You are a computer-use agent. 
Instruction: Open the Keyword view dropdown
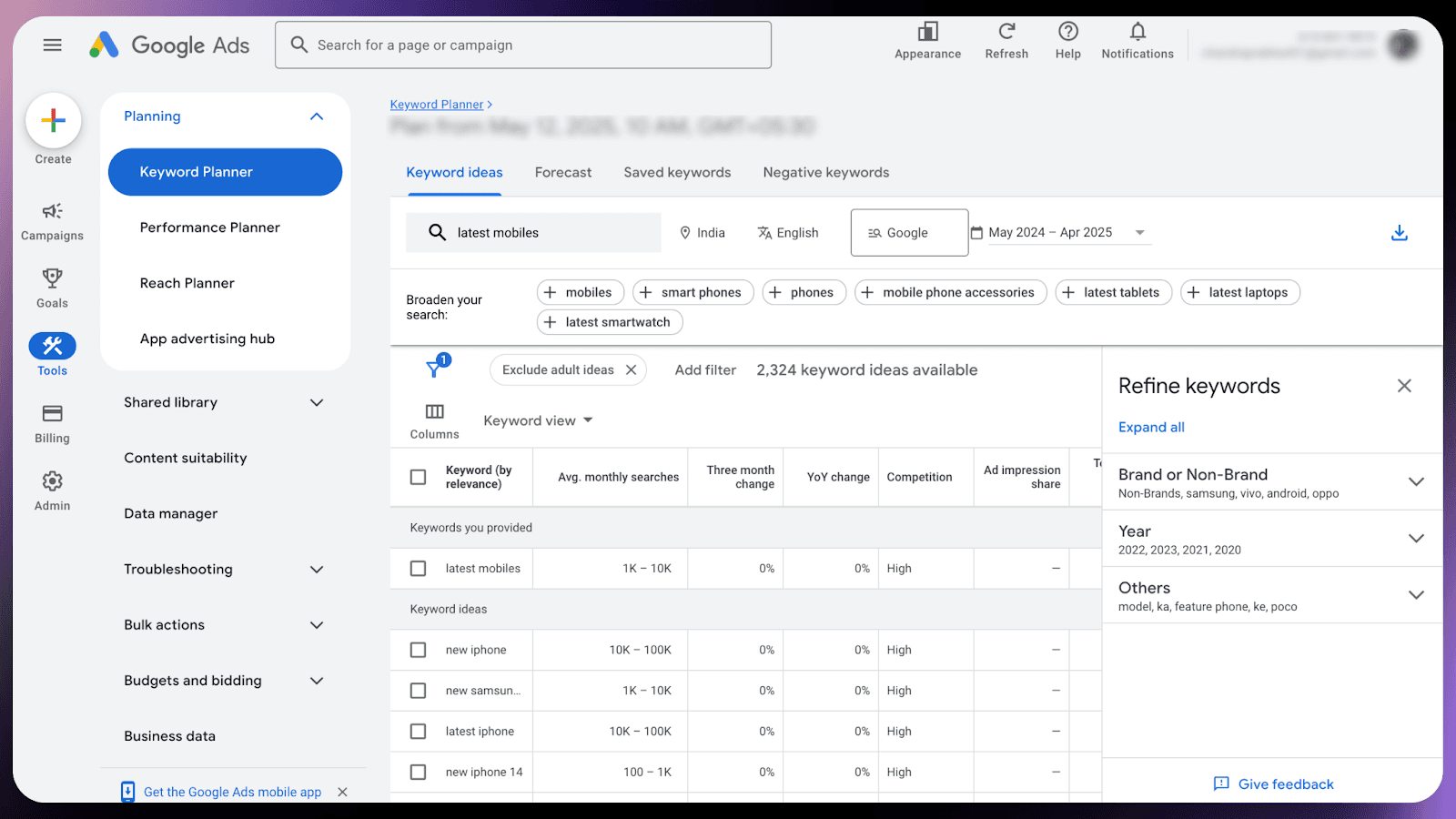538,420
